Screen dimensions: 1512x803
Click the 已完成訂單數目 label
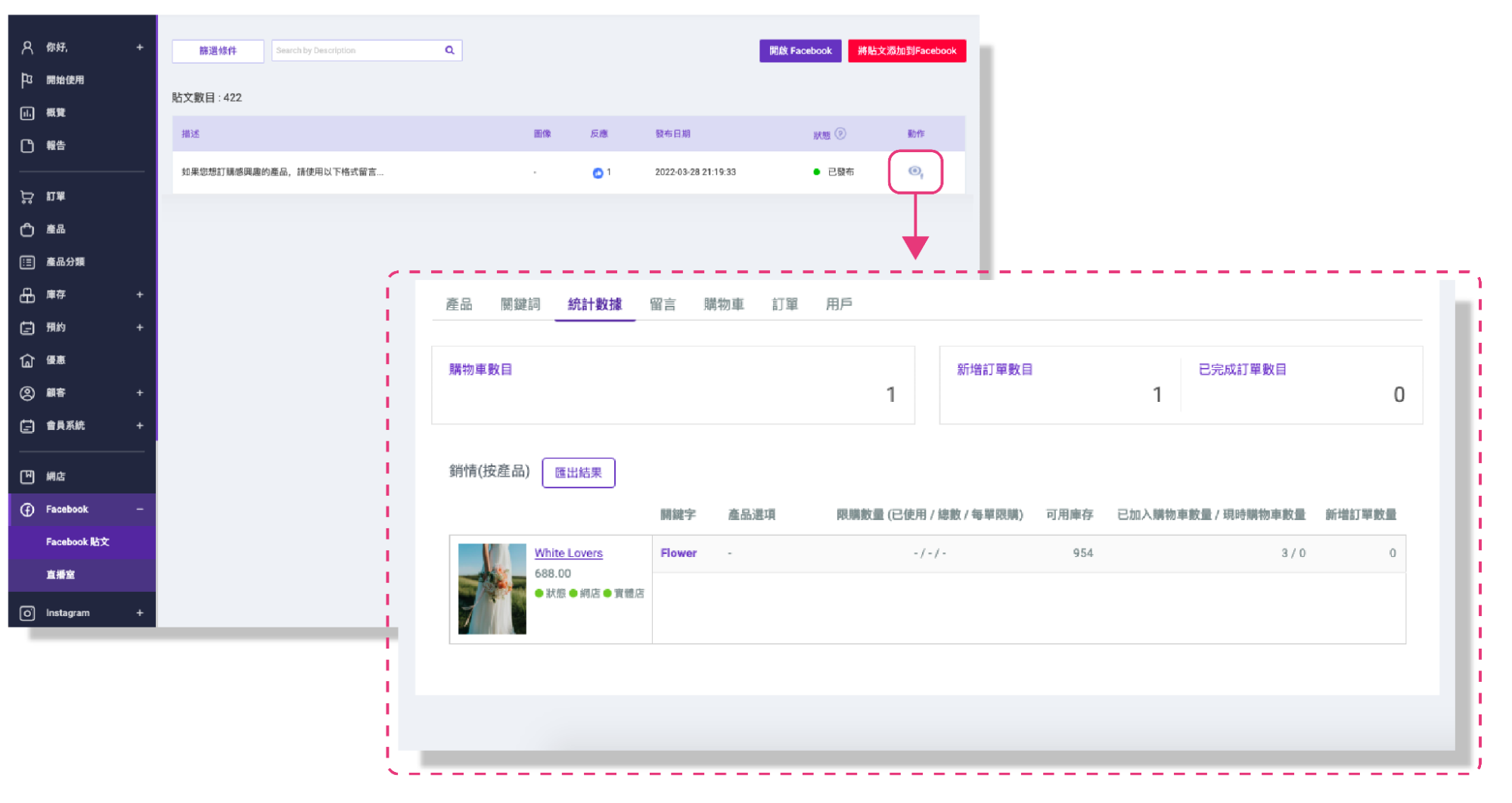click(x=1242, y=369)
